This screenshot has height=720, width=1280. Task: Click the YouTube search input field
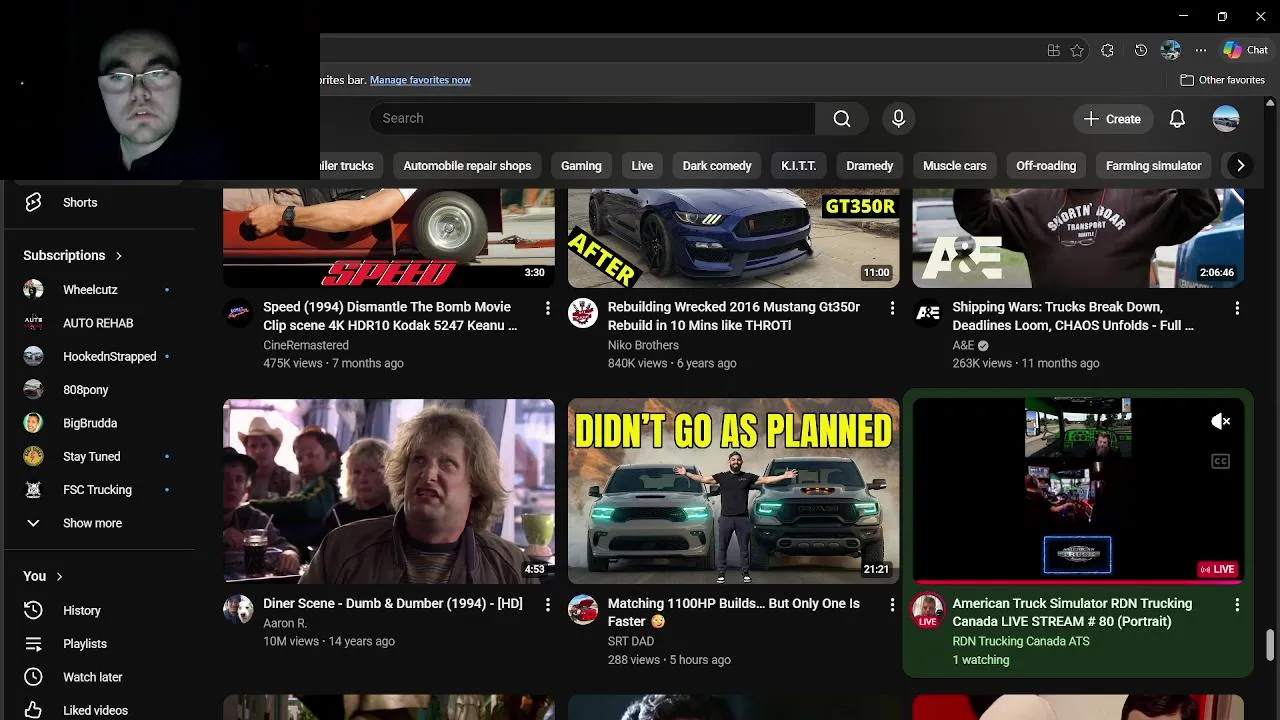[x=592, y=118]
